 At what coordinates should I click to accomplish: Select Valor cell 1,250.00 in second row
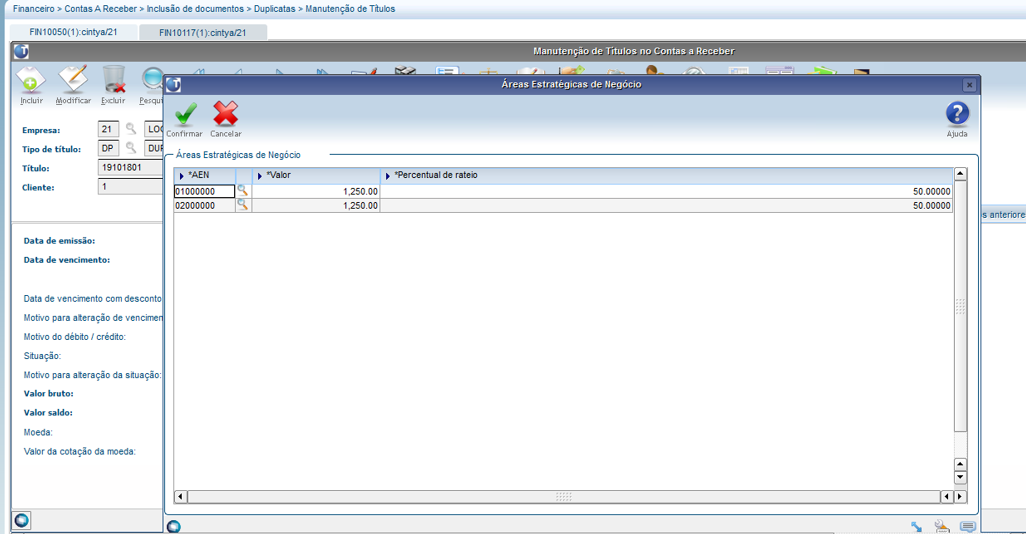316,205
